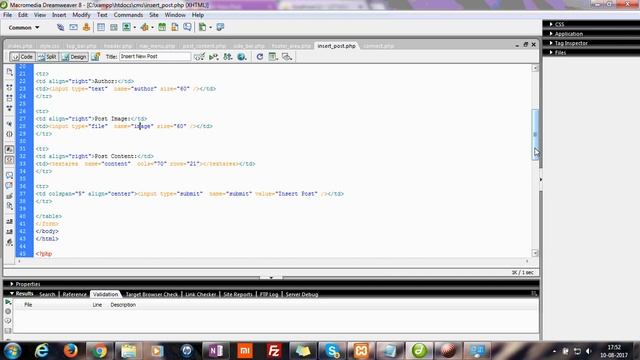
Task: Insert a hyperlink from the Common toolbar
Action: coord(60,27)
